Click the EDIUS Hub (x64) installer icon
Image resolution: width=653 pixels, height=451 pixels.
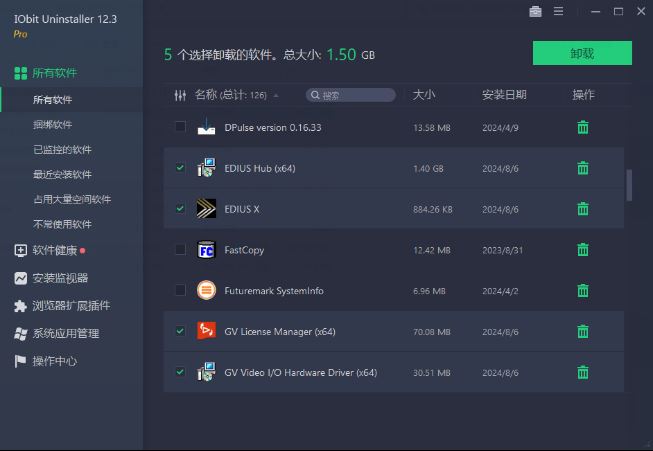click(x=206, y=167)
